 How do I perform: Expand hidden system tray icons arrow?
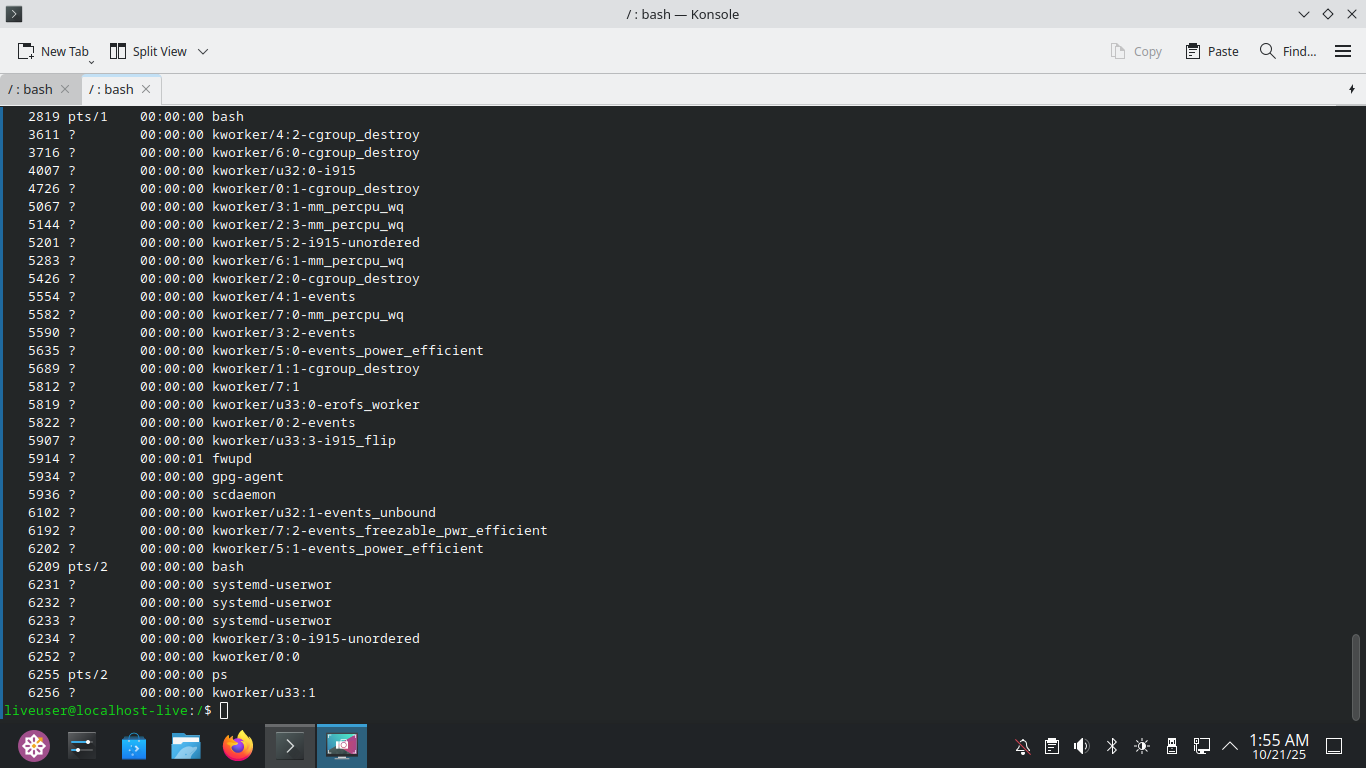coord(1230,746)
